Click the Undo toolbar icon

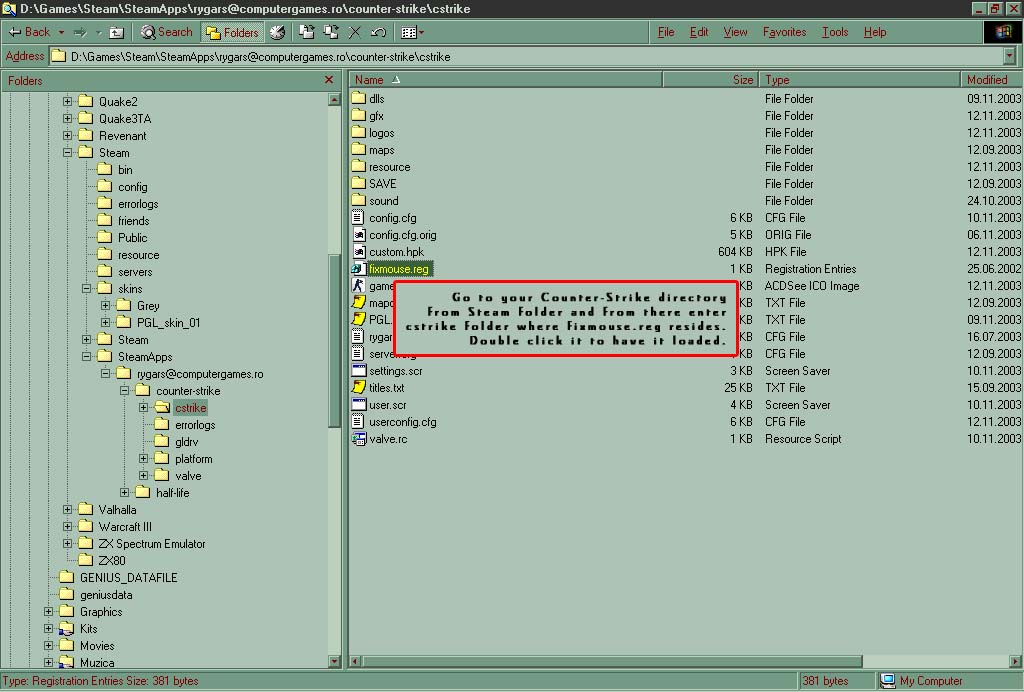[x=378, y=32]
